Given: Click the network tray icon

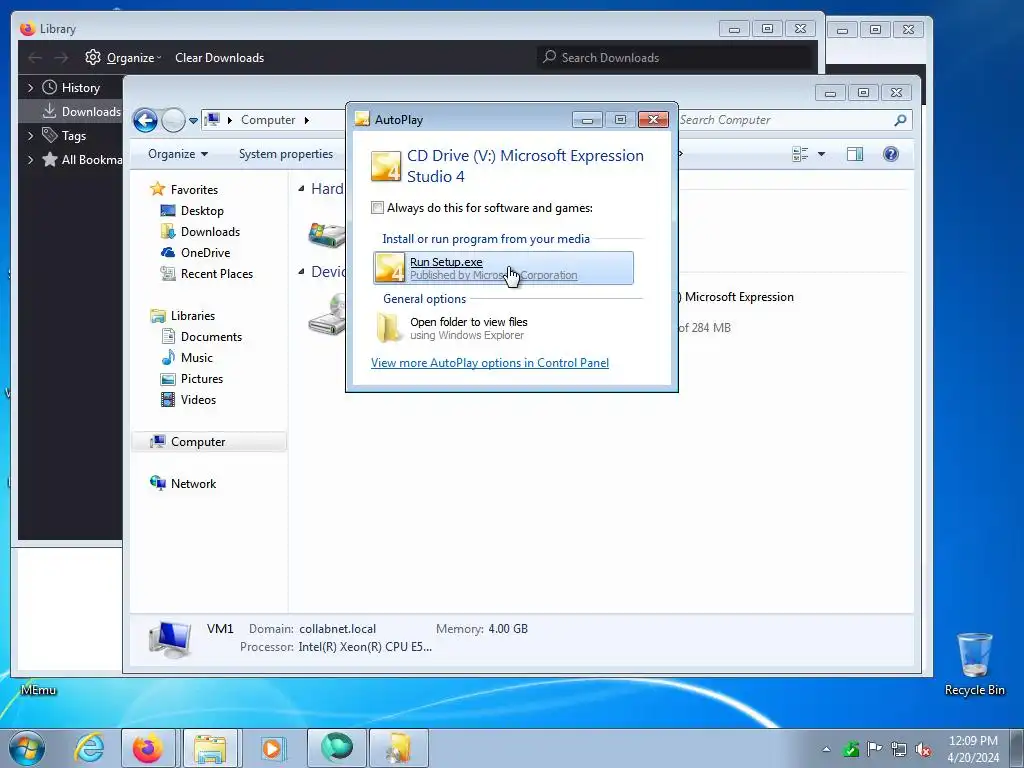Looking at the screenshot, I should click(899, 749).
